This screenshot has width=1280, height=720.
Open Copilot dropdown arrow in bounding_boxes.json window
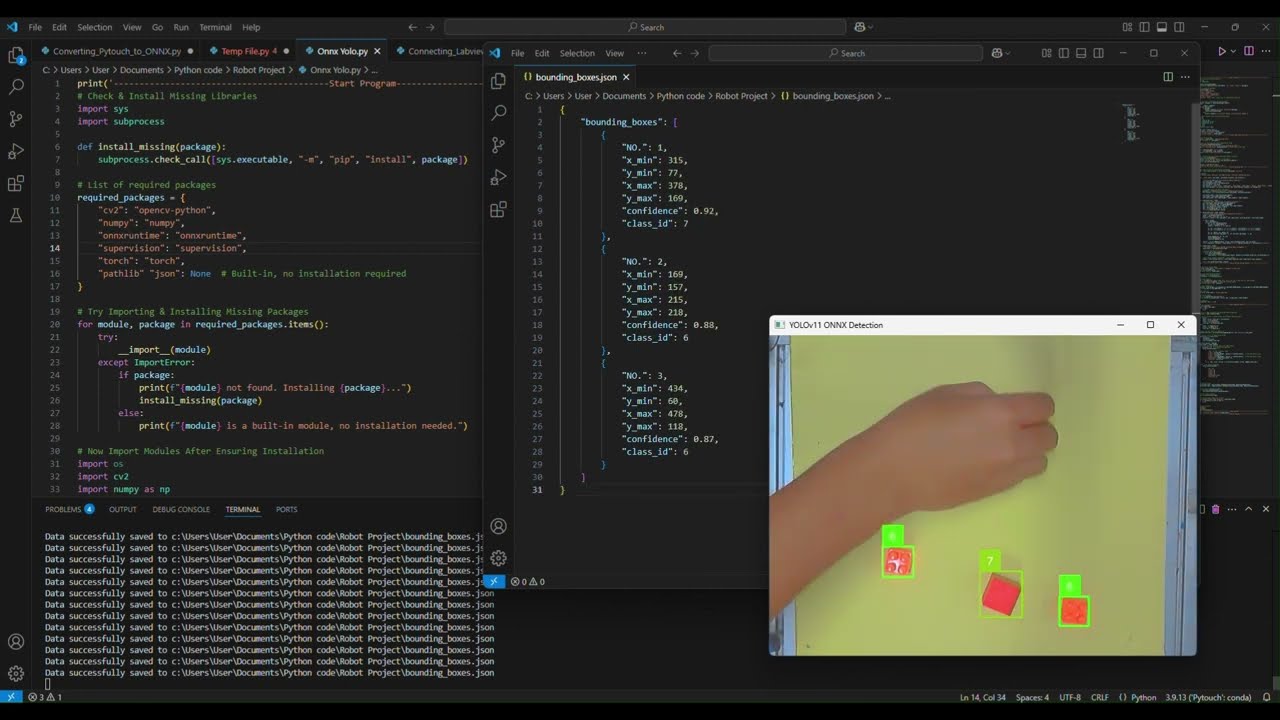tap(1008, 53)
